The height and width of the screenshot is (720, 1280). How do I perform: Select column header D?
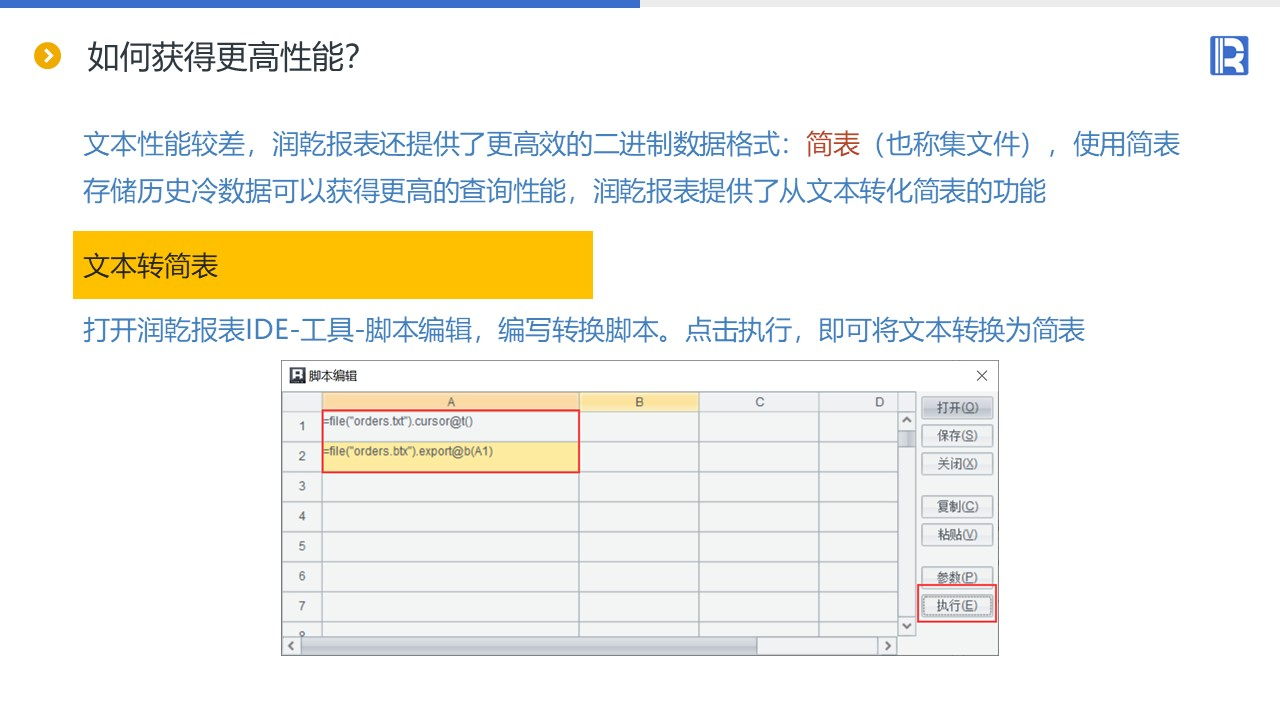click(858, 402)
